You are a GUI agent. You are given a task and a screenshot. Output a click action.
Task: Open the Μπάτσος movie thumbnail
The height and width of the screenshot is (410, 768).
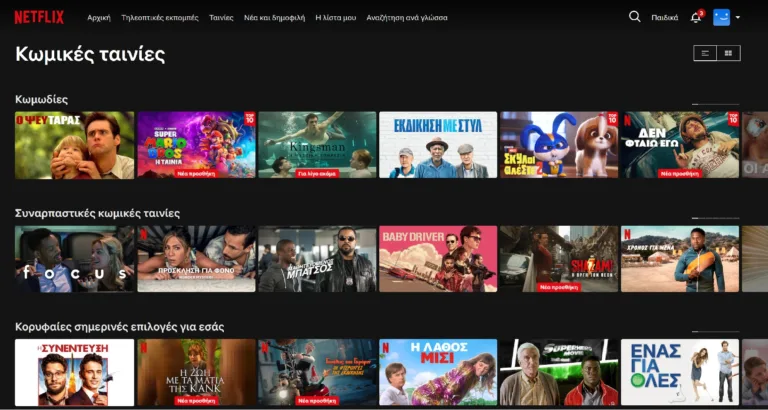[317, 259]
